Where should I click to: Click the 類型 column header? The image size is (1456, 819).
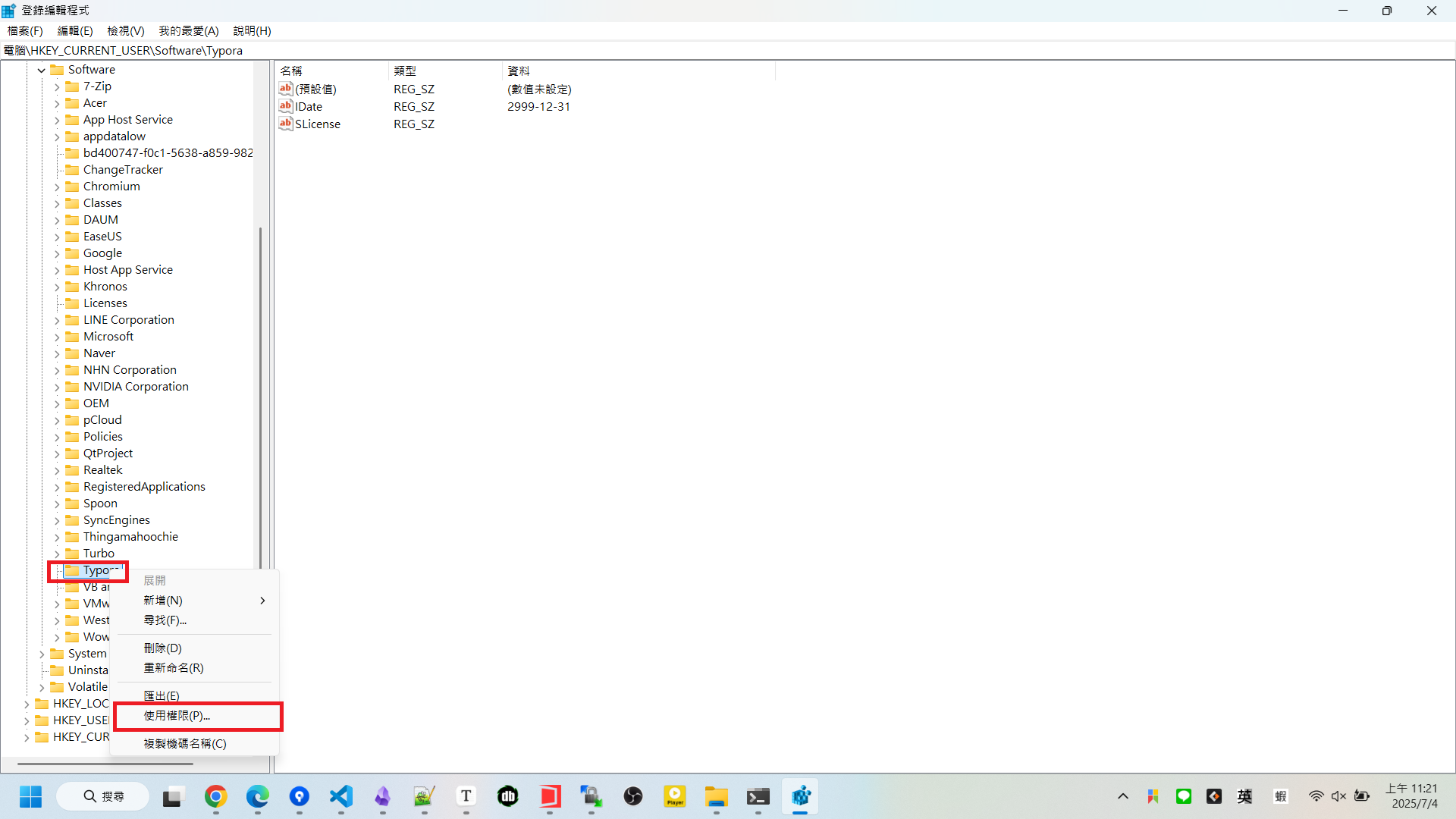[445, 71]
